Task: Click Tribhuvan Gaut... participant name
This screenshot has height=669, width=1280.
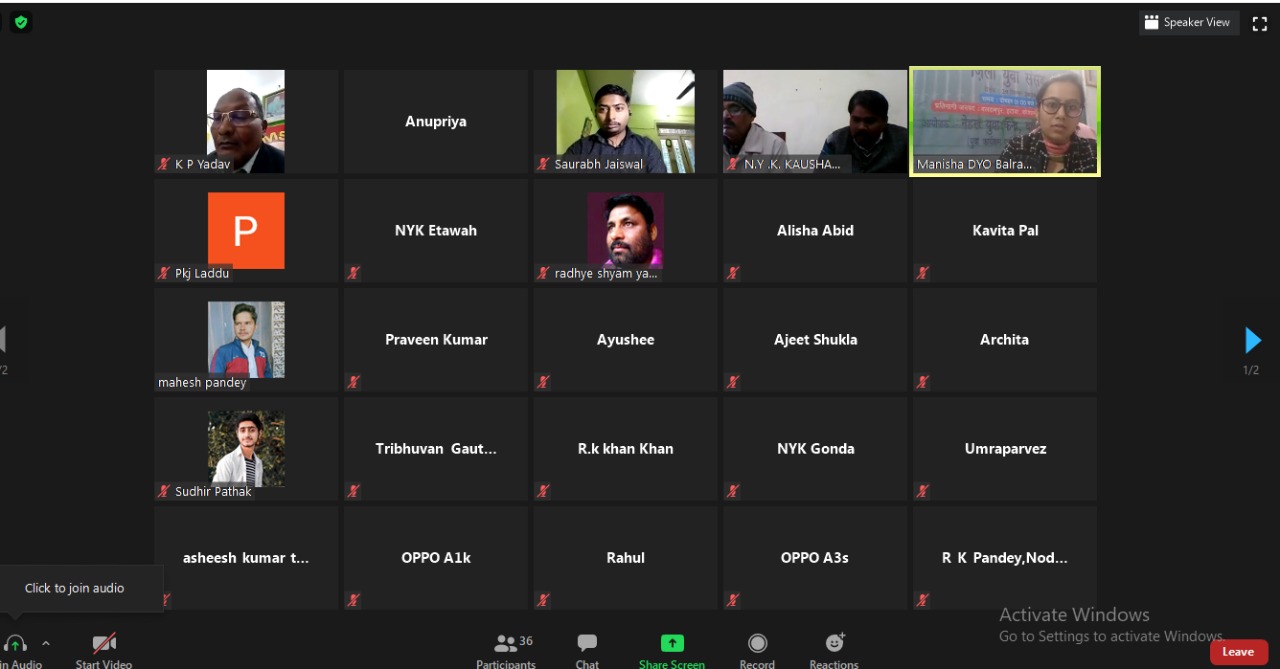Action: coord(436,448)
